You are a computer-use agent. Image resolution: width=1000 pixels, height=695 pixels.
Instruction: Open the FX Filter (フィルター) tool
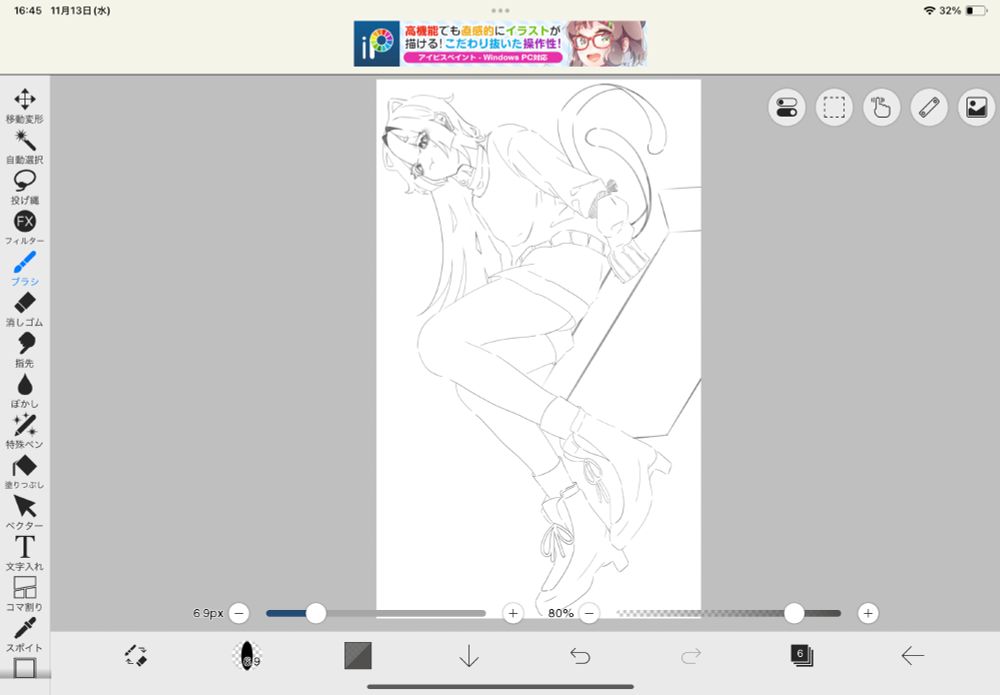[x=25, y=228]
